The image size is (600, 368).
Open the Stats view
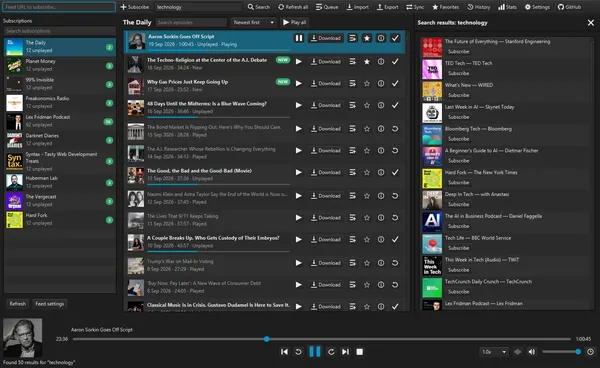[x=507, y=7]
